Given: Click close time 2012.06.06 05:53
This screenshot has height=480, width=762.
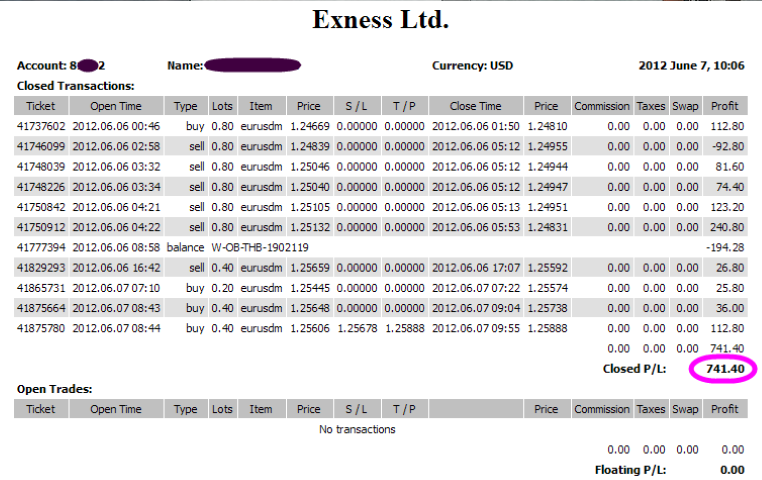Looking at the screenshot, I should click(476, 227).
